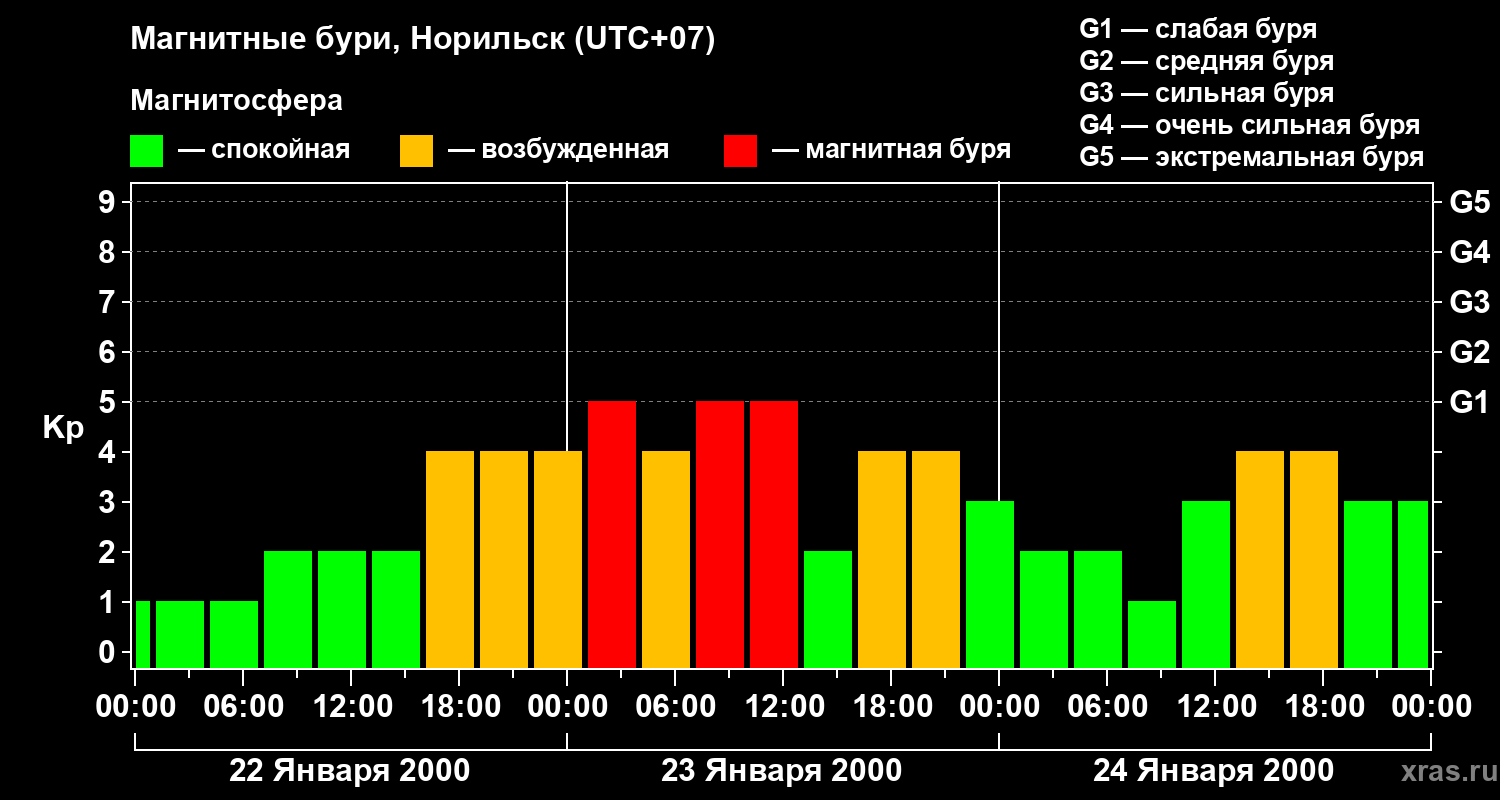Screen dimensions: 1500x800
Task: Click the first orange Kp 4 bar on 24 January
Action: [1260, 559]
